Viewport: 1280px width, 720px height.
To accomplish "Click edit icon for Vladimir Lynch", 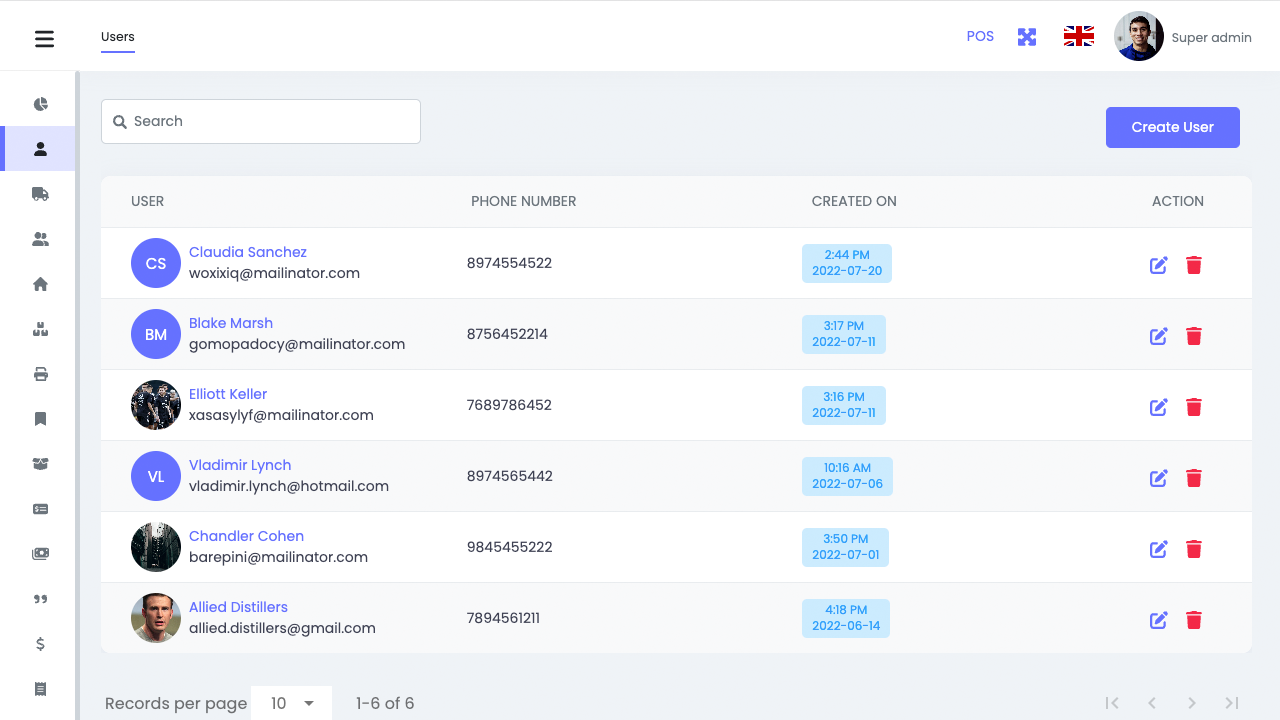I will coord(1158,478).
